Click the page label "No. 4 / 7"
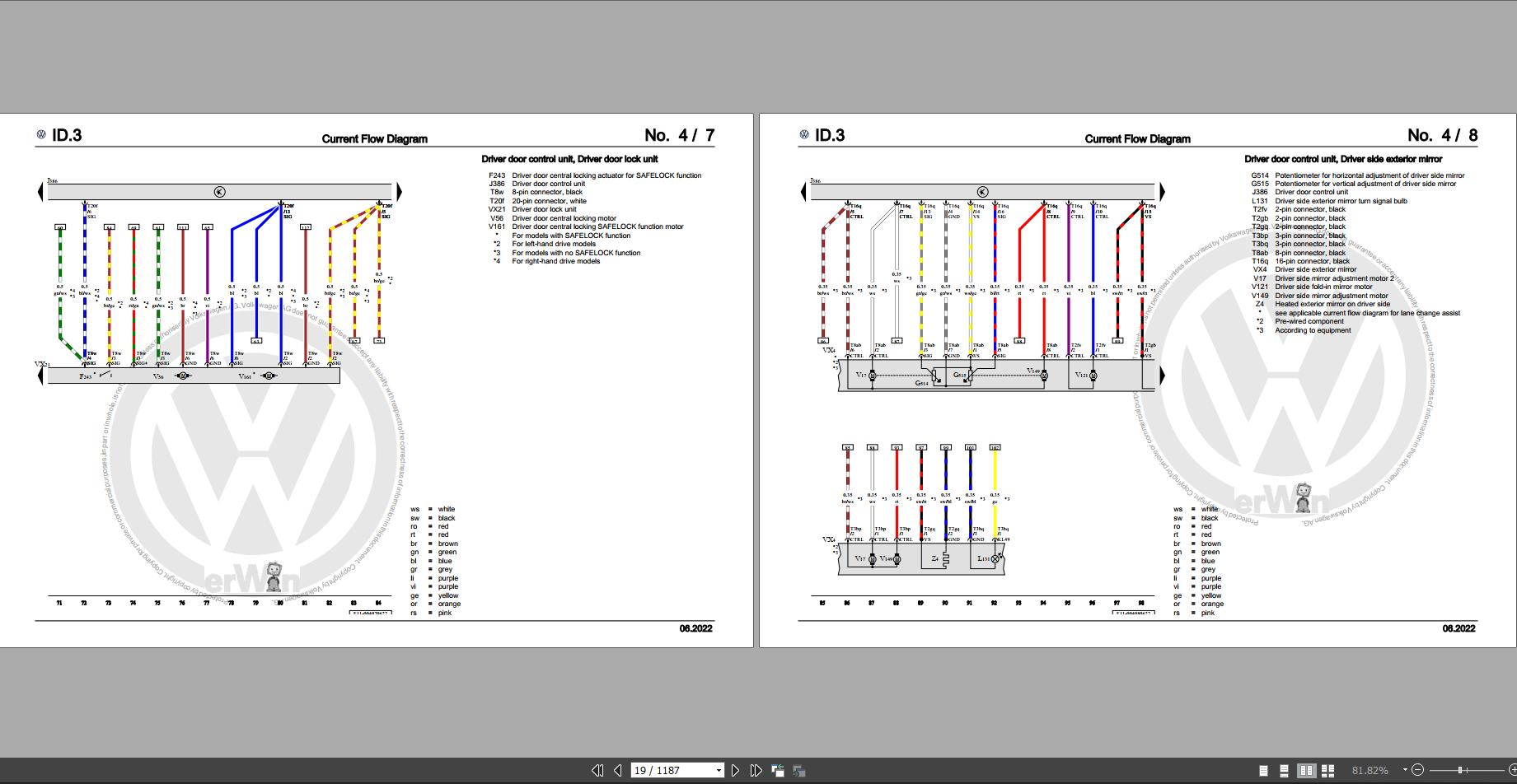This screenshot has height=784, width=1517. coord(680,136)
